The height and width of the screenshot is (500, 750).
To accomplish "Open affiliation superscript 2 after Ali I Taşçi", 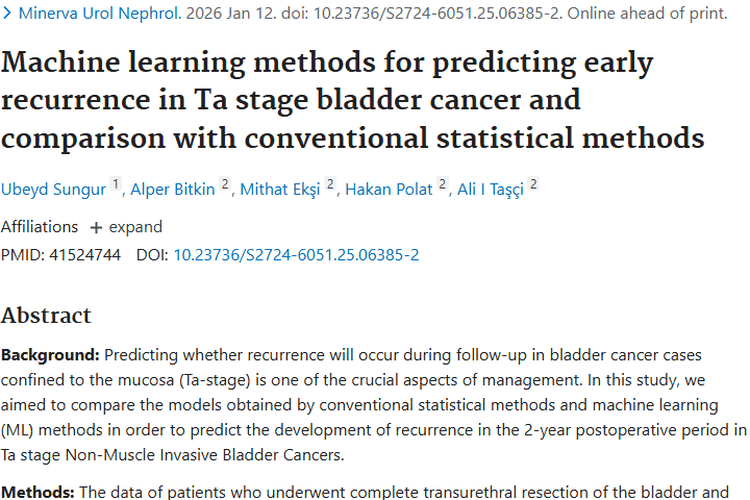I will point(534,184).
